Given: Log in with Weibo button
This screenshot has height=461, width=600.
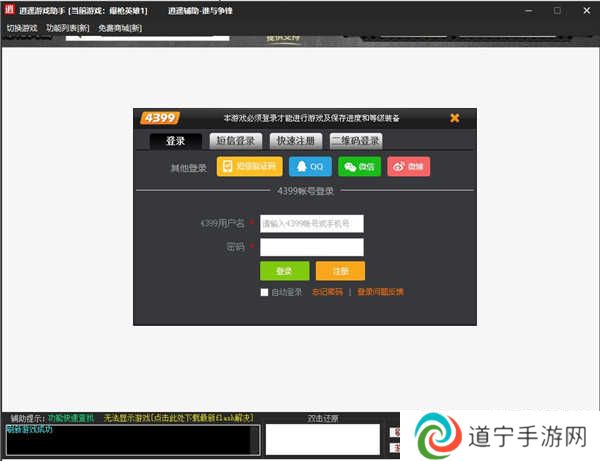Looking at the screenshot, I should (408, 166).
